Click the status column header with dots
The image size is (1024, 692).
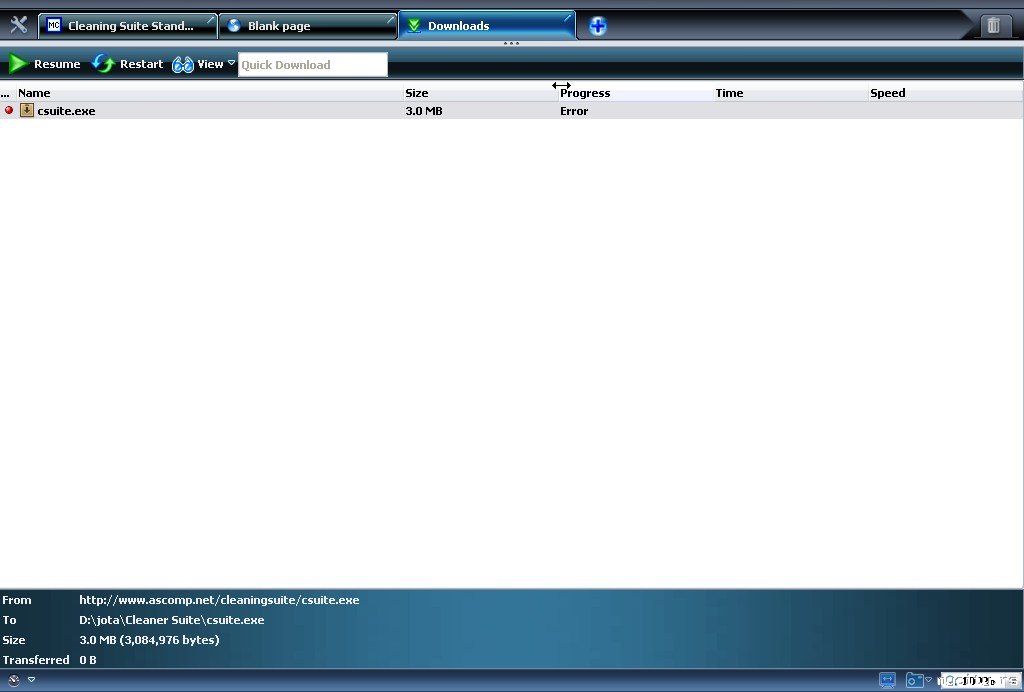(x=7, y=93)
